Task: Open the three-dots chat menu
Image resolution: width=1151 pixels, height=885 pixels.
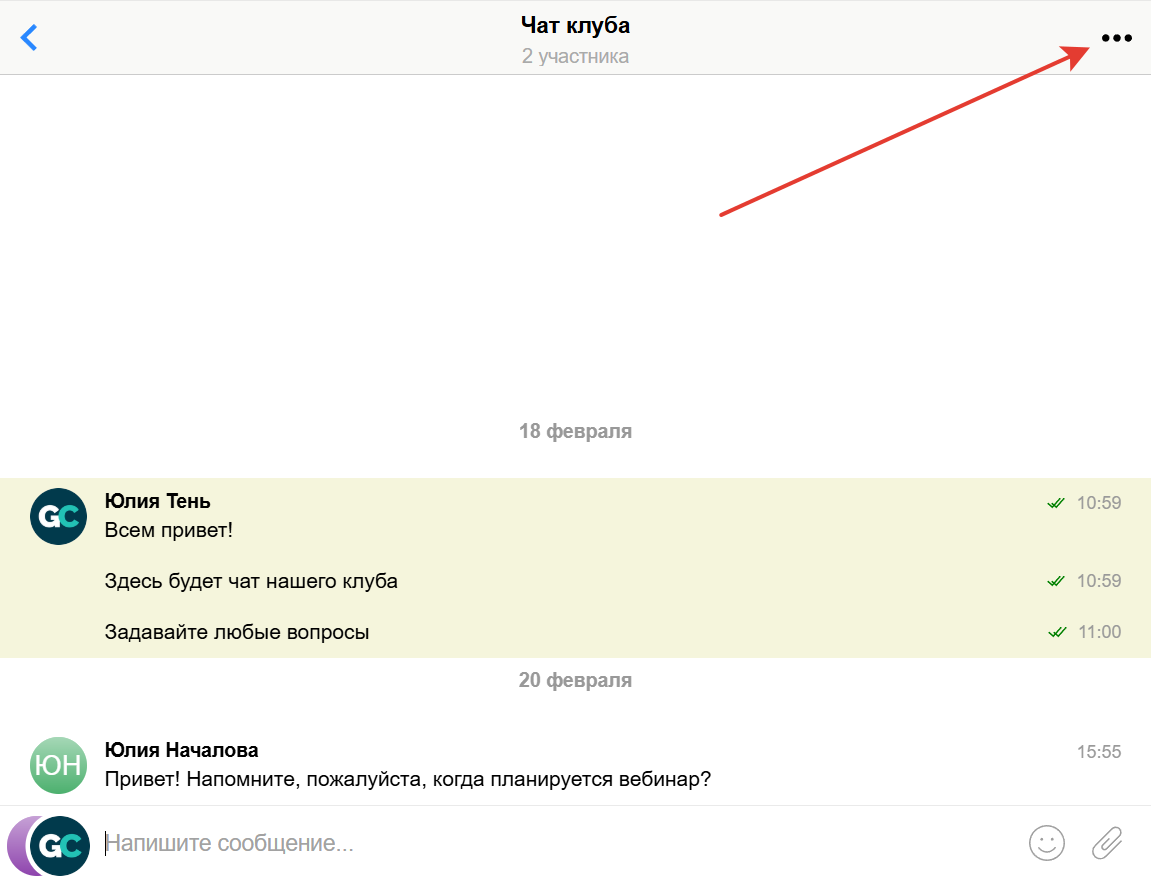Action: [x=1116, y=38]
